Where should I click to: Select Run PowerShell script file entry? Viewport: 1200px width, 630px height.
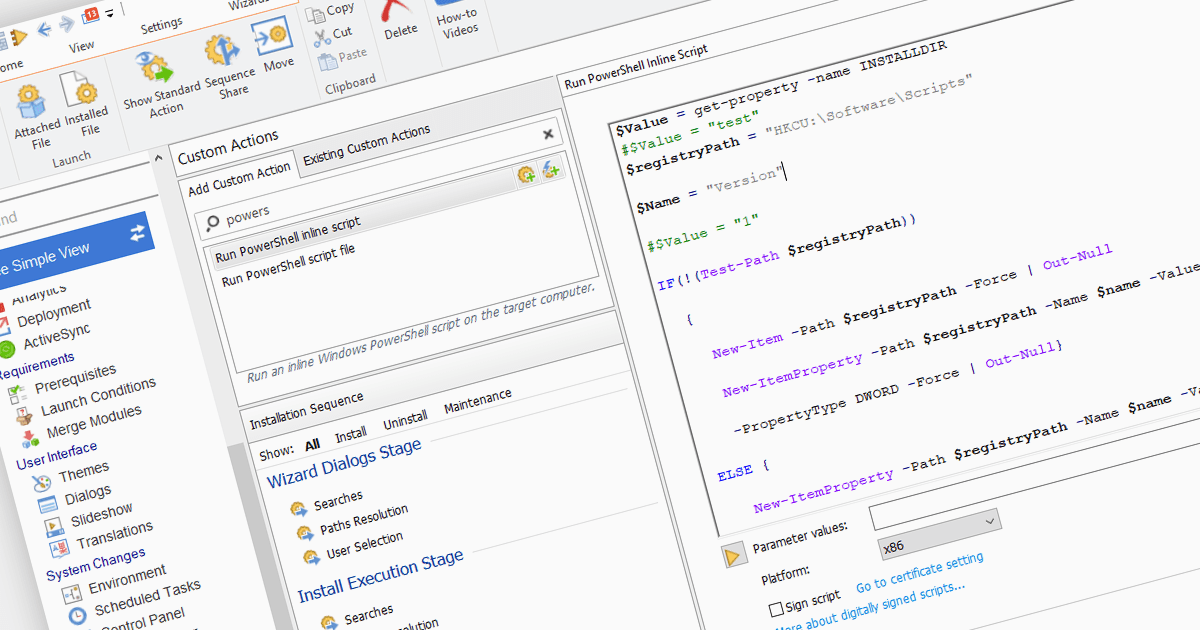pyautogui.click(x=288, y=264)
